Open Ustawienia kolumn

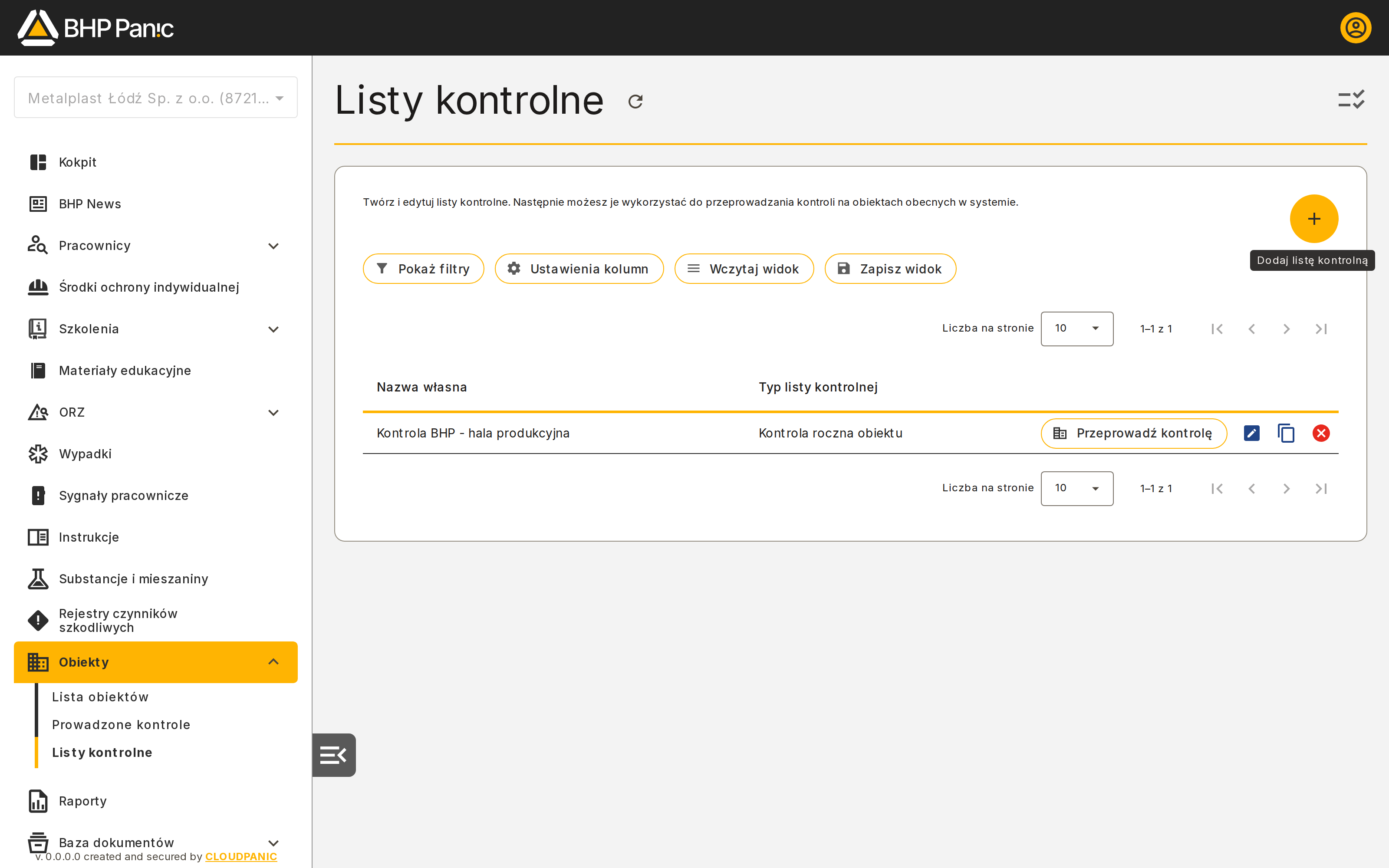point(579,269)
